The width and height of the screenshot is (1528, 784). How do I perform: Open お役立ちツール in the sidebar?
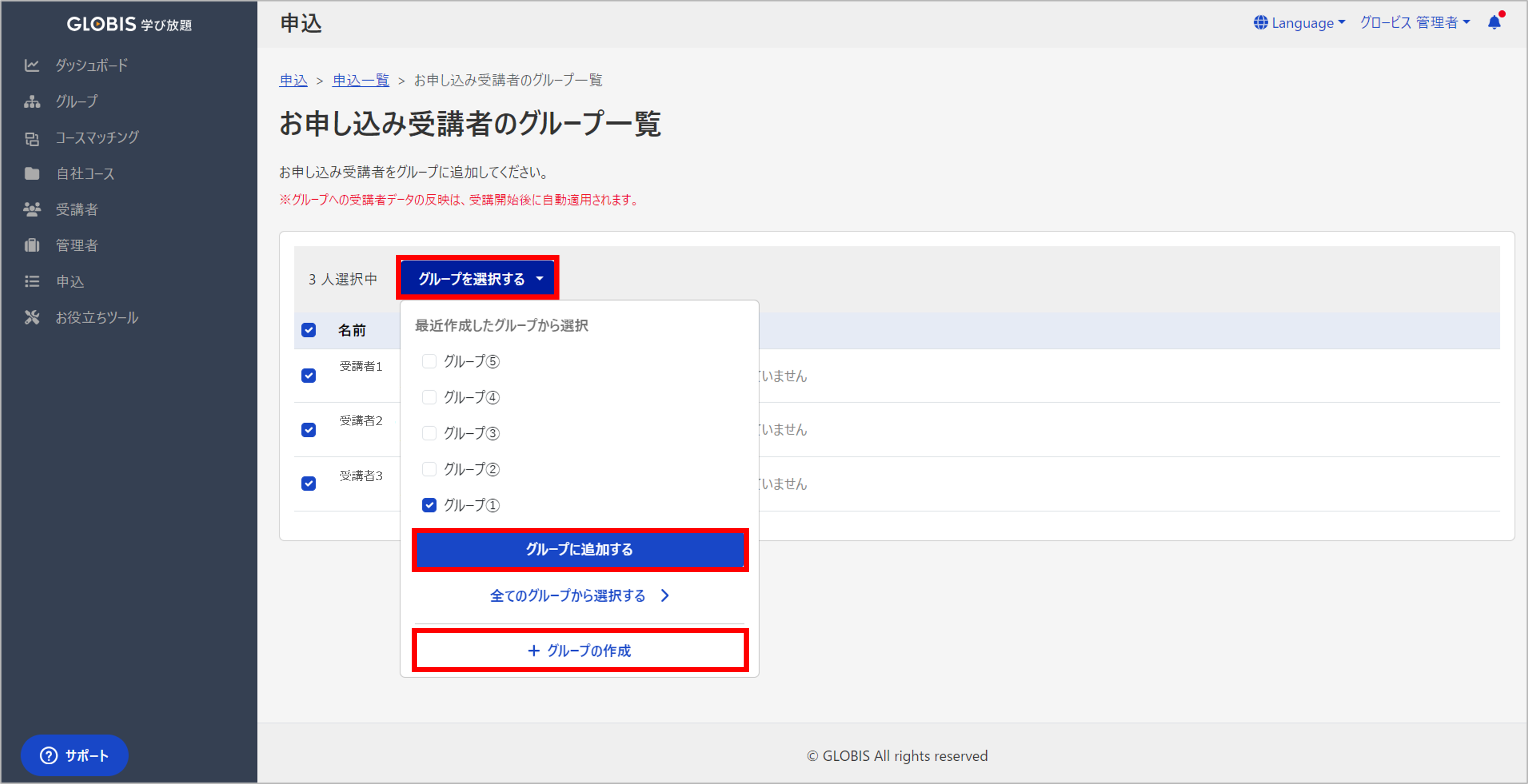point(97,318)
